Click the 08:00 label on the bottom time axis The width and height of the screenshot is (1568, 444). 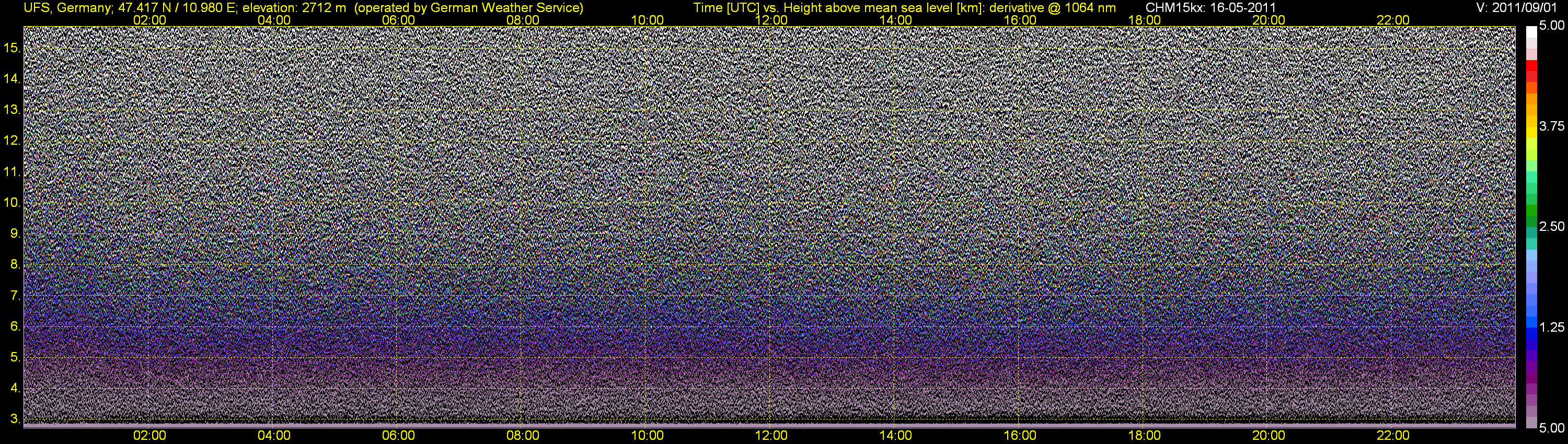523,436
